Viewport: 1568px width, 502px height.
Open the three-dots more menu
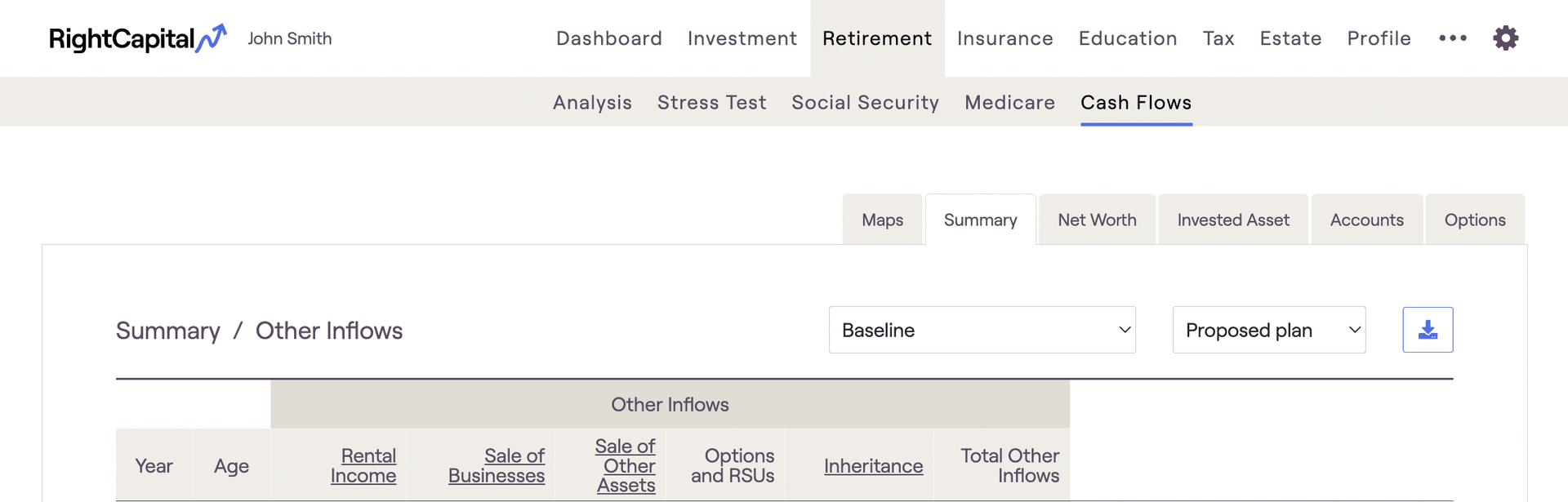(1453, 38)
